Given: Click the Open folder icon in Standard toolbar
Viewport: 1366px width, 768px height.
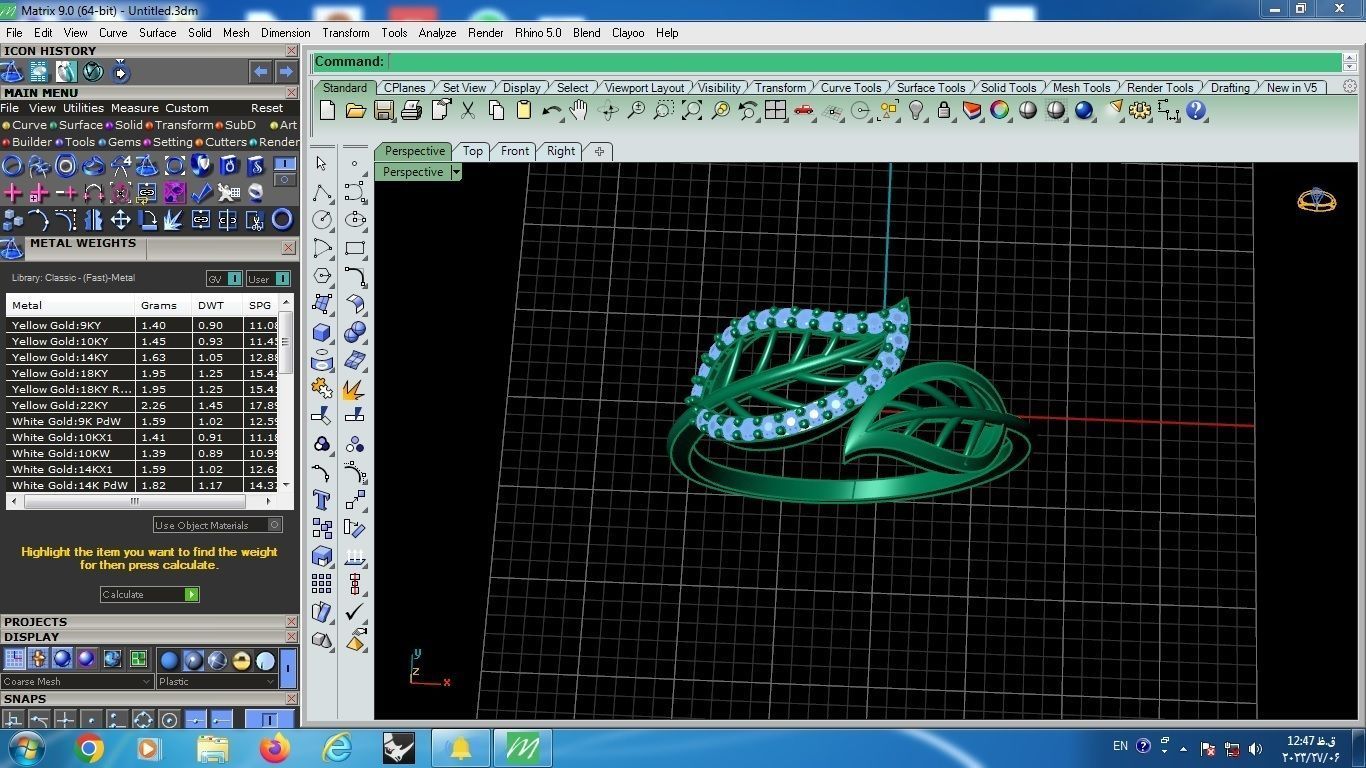Looking at the screenshot, I should tap(355, 111).
